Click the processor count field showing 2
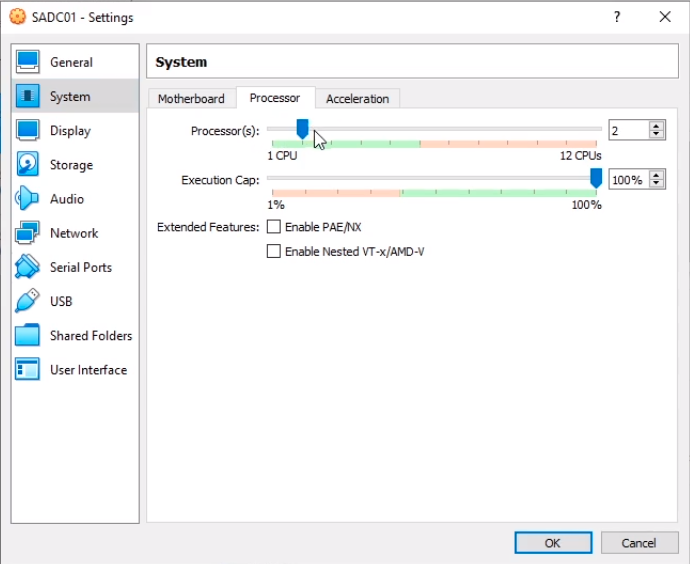The image size is (690, 564). [629, 130]
